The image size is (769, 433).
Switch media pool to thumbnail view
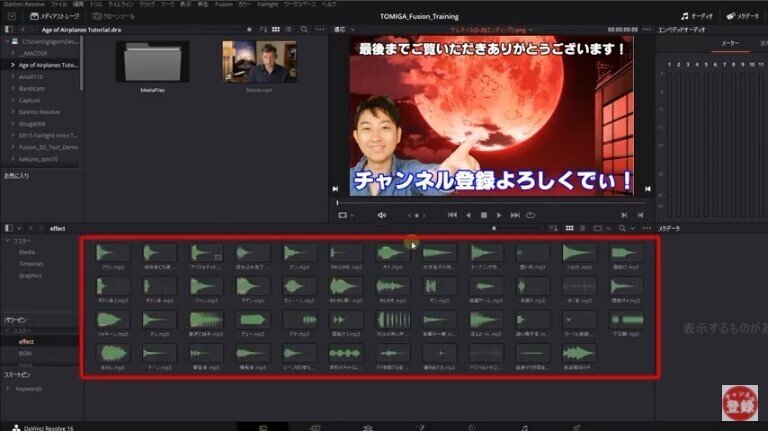569,228
